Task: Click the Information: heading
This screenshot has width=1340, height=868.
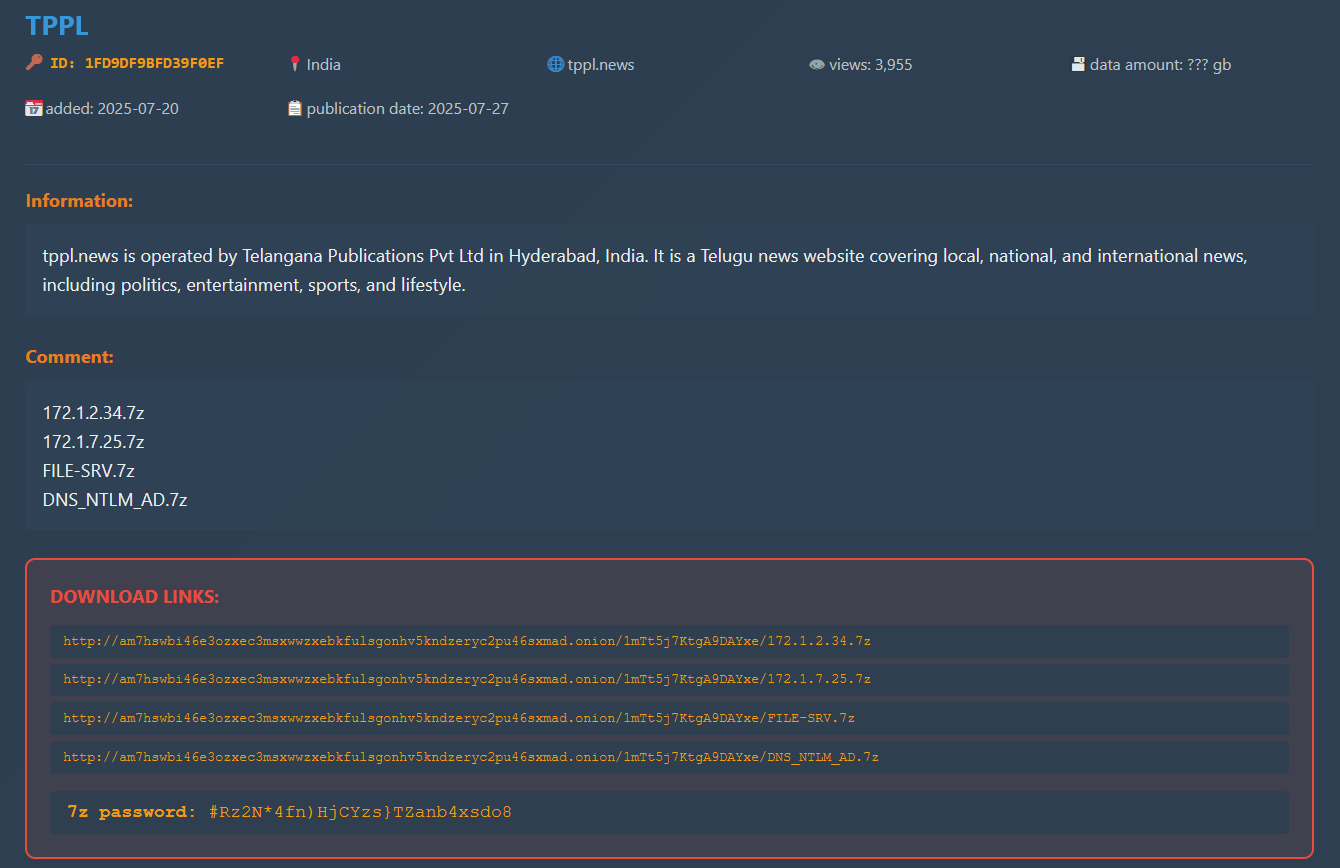Action: coord(79,201)
